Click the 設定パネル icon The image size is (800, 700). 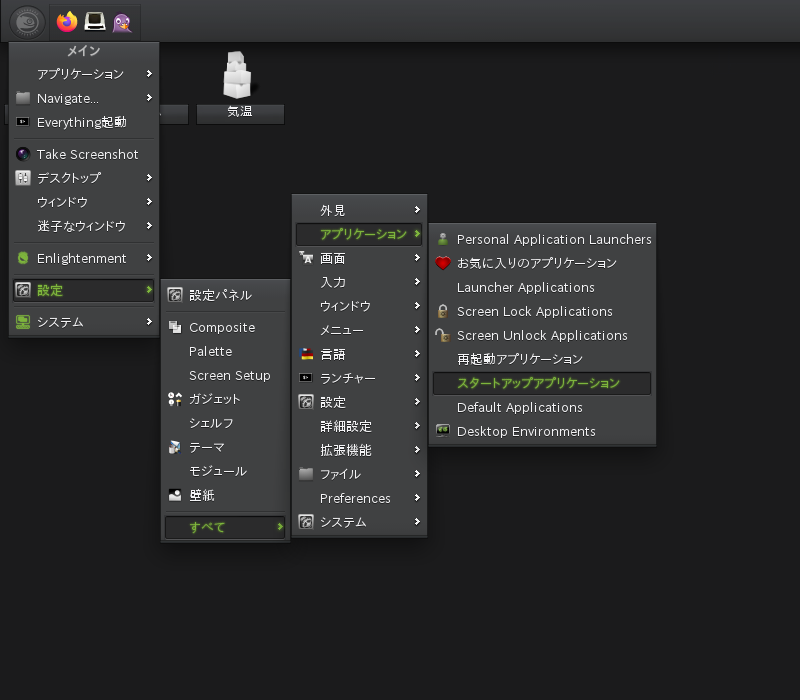tap(175, 295)
